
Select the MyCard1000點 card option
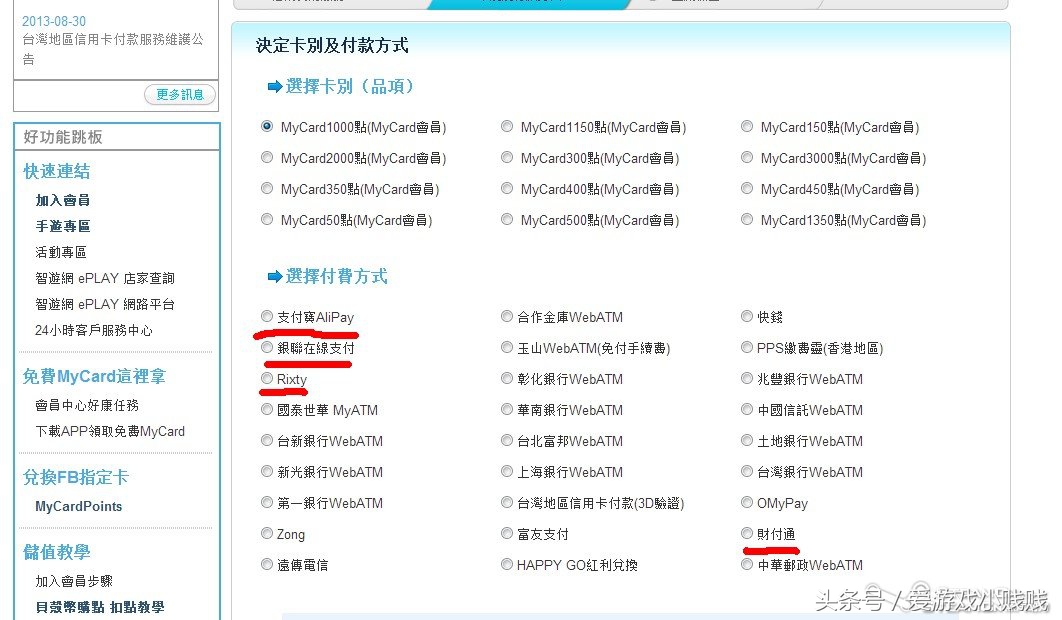click(x=267, y=127)
